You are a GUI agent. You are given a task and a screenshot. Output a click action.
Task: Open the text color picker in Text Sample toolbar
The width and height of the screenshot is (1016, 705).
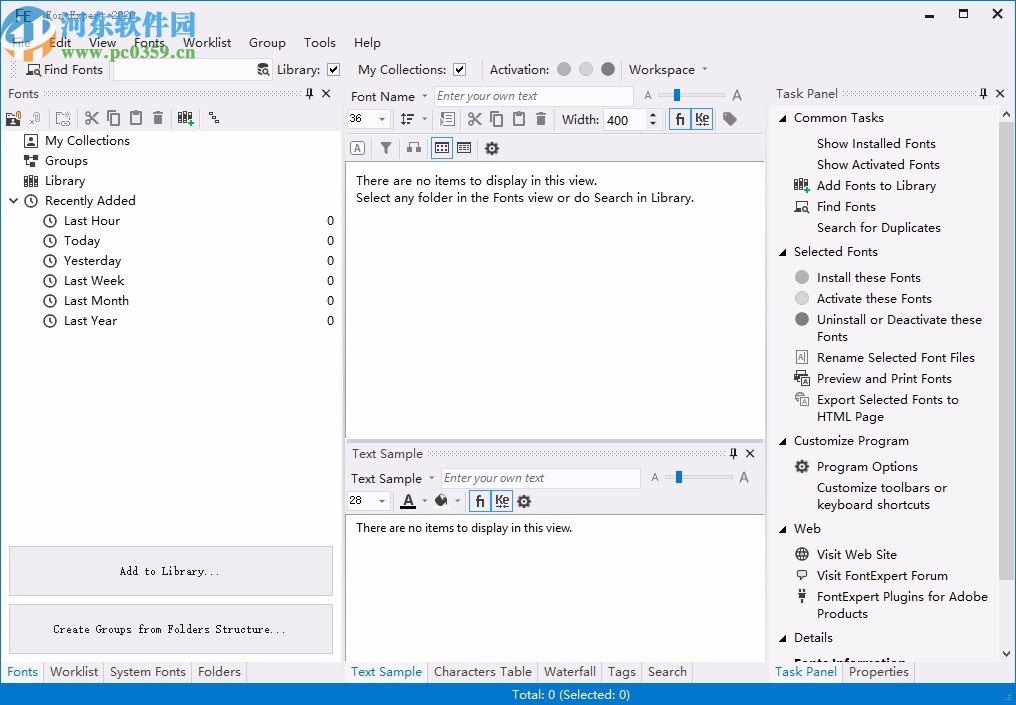point(408,501)
